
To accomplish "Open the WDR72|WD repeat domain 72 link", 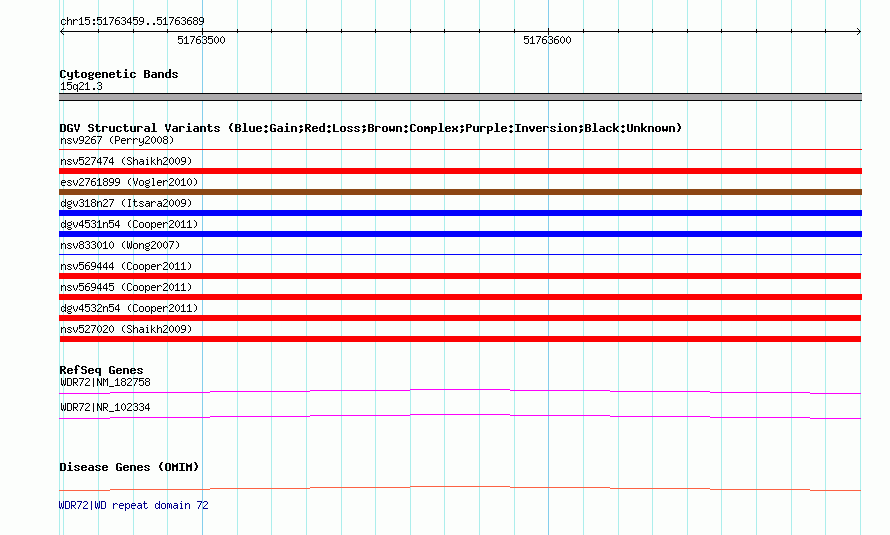I will pos(133,505).
